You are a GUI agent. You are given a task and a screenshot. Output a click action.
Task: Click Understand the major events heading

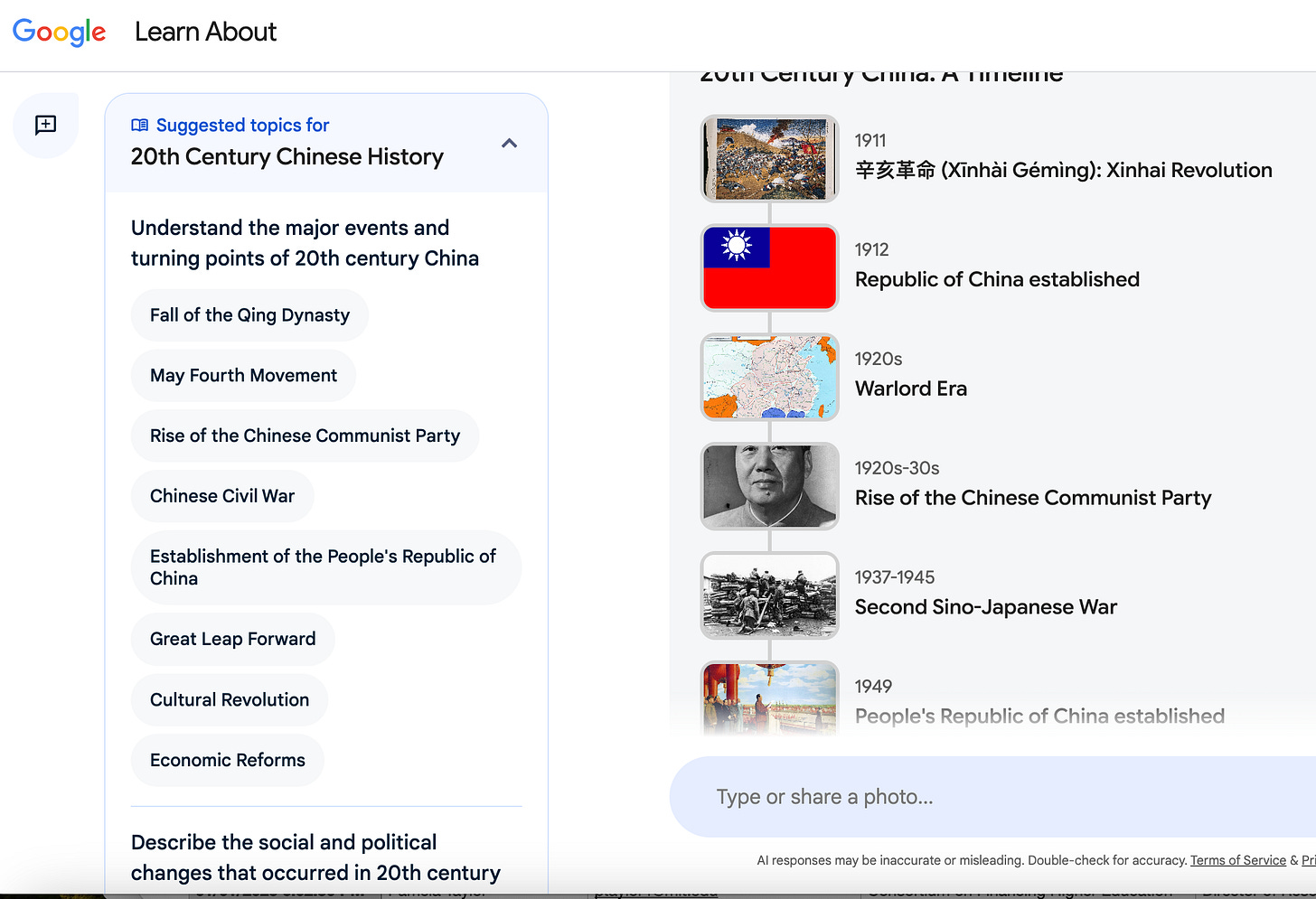pos(305,243)
